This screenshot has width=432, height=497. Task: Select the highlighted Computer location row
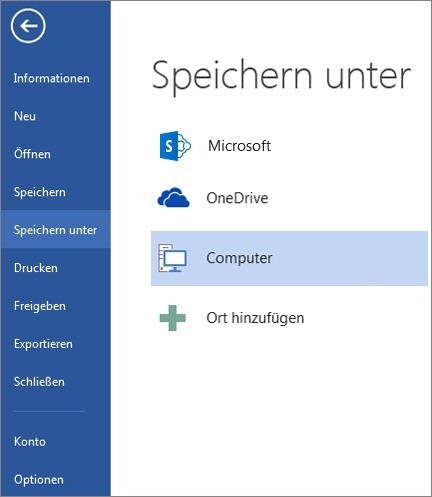(x=289, y=258)
